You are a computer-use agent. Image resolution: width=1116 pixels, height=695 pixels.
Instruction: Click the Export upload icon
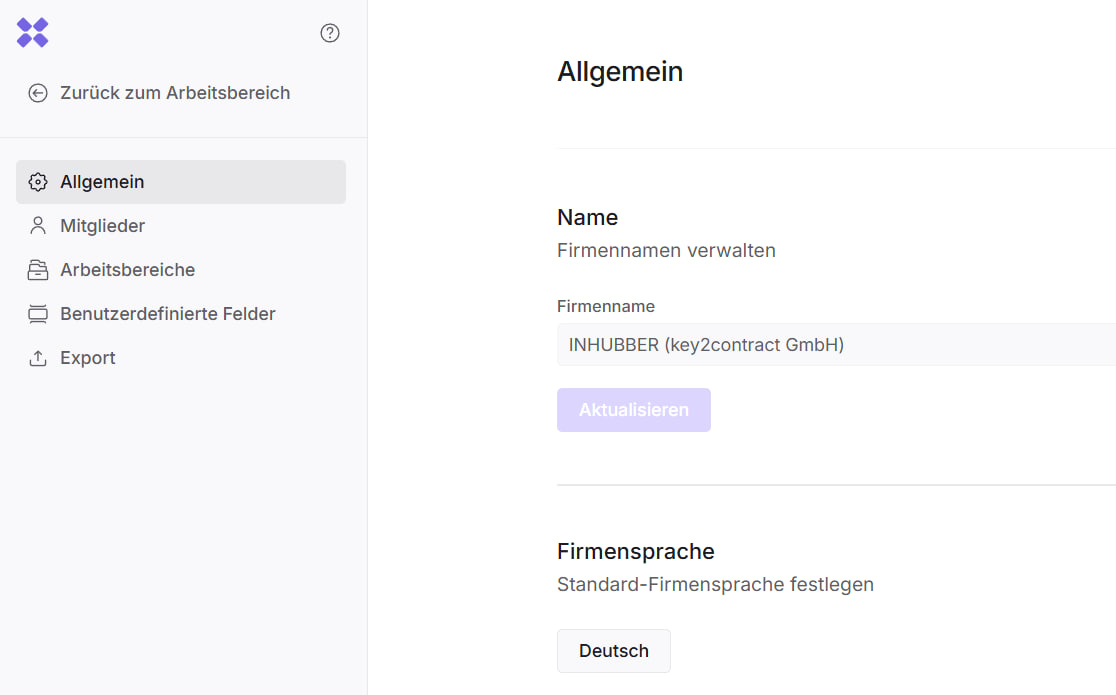tap(38, 358)
